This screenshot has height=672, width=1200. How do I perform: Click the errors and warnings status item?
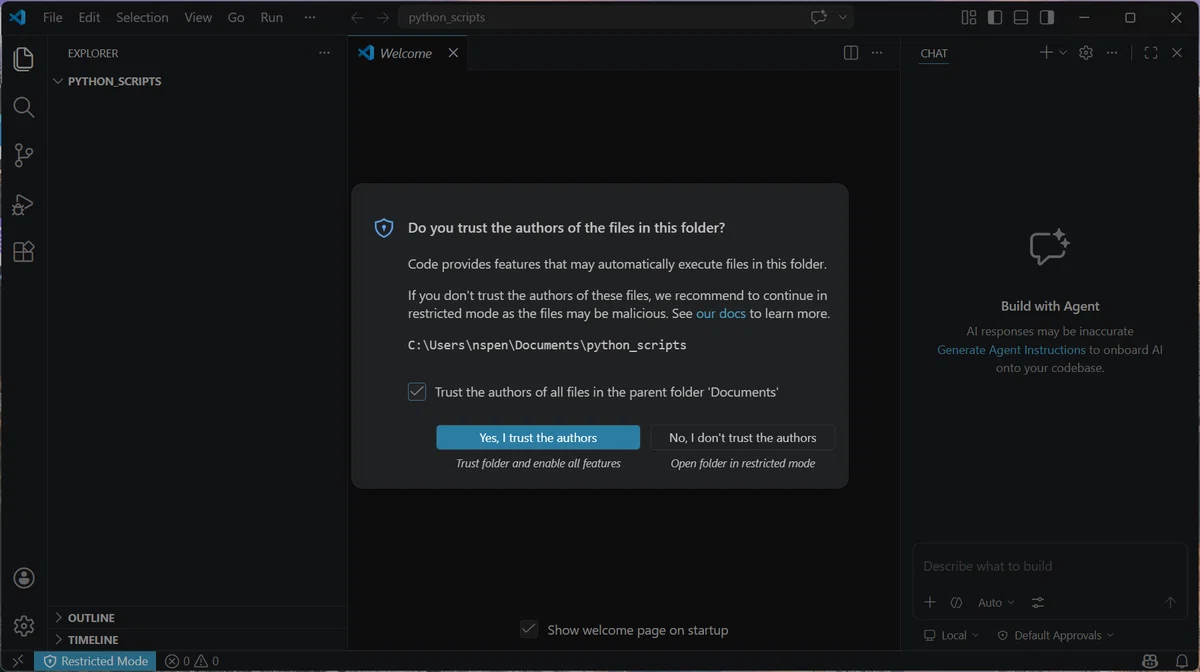tap(192, 661)
